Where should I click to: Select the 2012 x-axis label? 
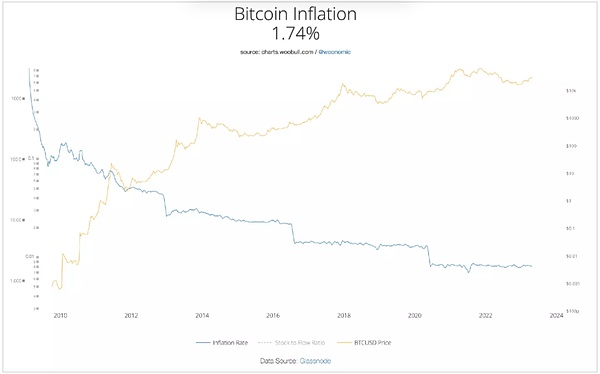point(131,316)
